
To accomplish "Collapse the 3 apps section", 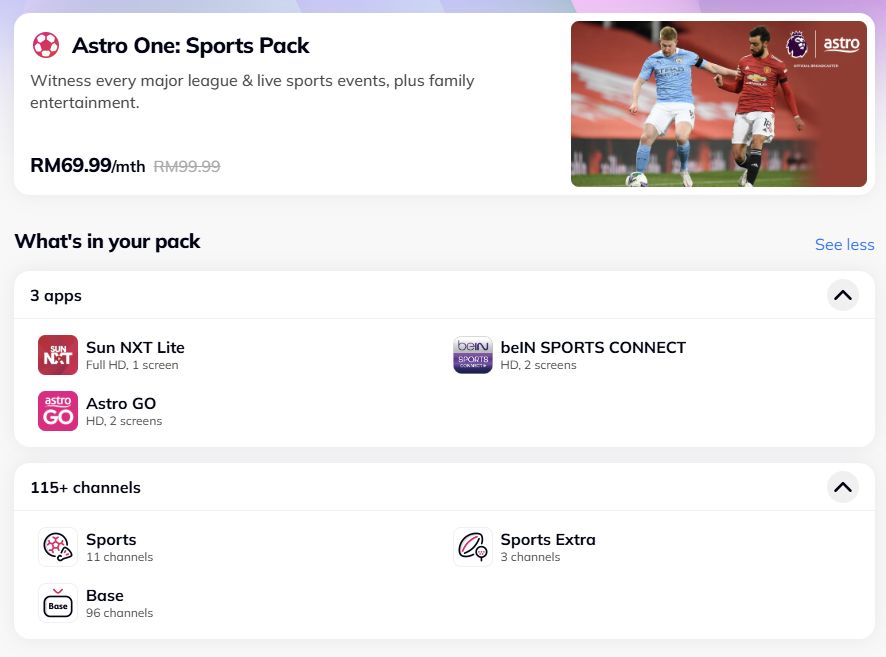I will pyautogui.click(x=843, y=295).
